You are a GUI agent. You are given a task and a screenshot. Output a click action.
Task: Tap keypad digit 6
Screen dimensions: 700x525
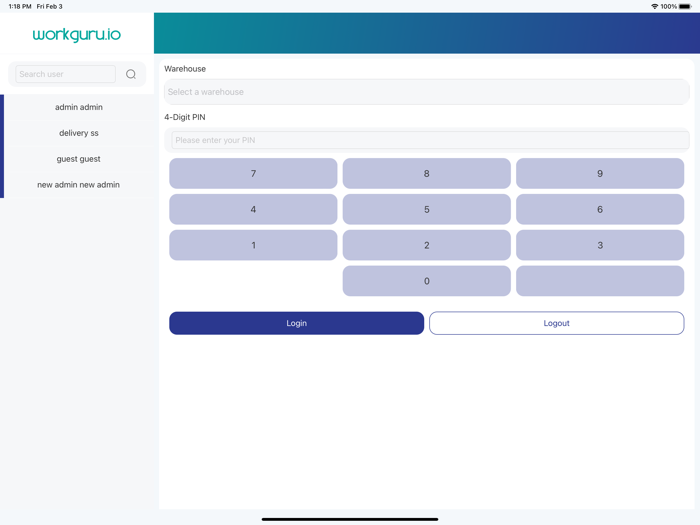600,209
